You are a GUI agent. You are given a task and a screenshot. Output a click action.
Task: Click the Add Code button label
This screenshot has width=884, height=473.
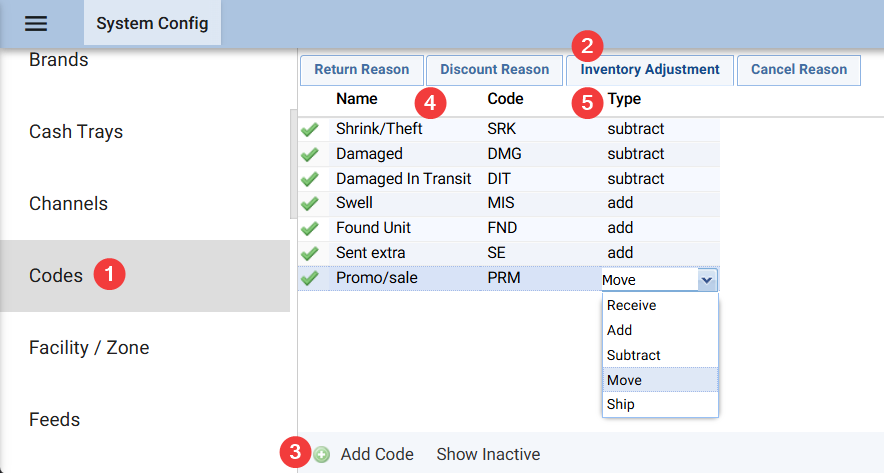point(377,455)
